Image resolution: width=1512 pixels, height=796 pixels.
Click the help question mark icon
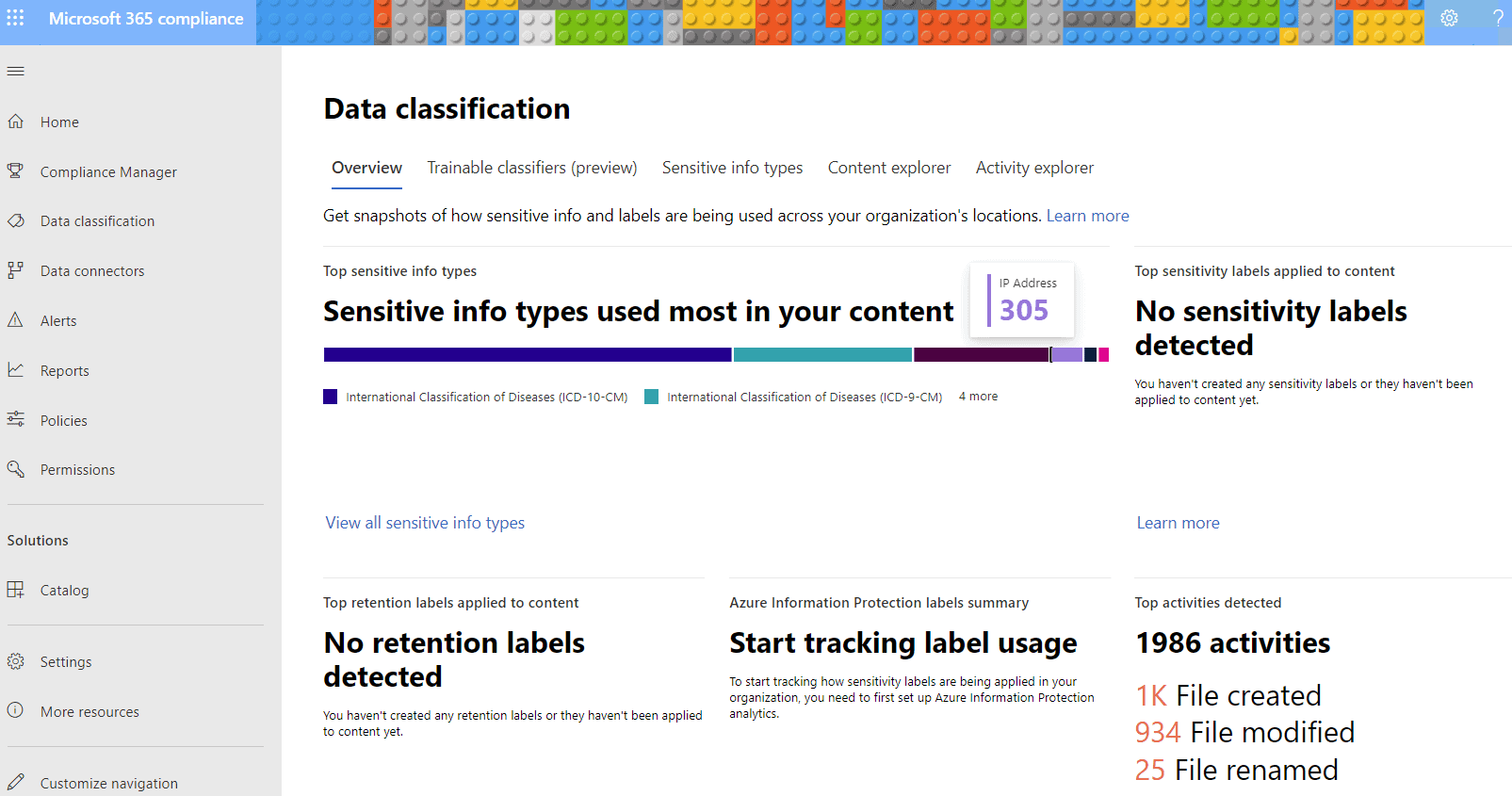coord(1497,18)
